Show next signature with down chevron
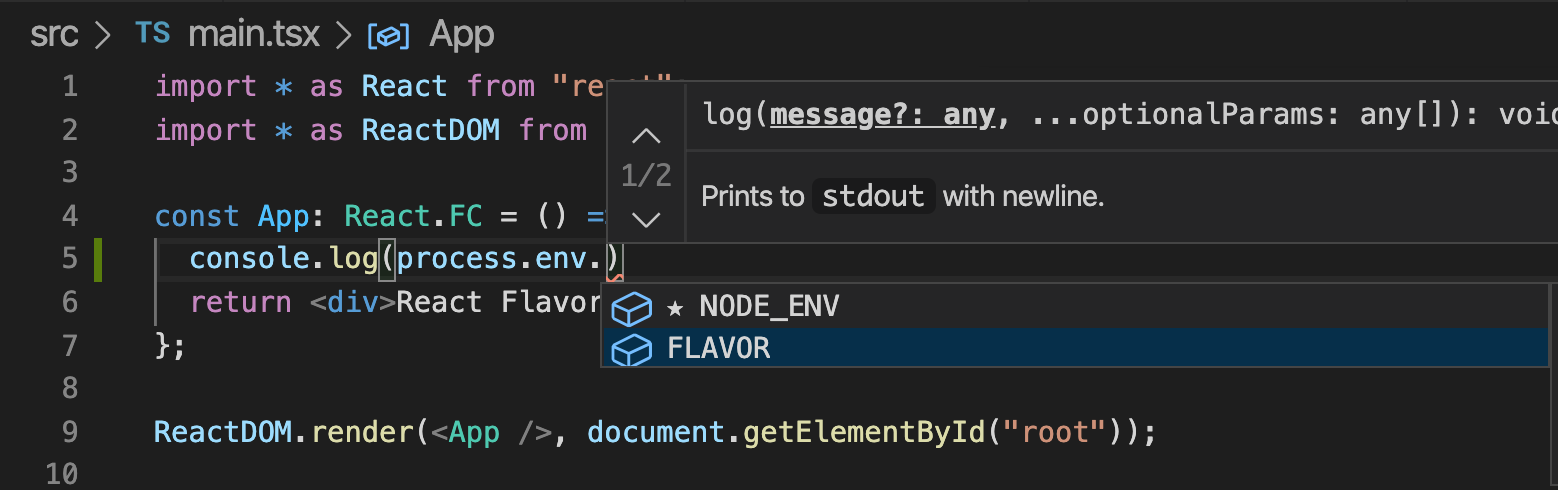The image size is (1558, 490). (647, 218)
